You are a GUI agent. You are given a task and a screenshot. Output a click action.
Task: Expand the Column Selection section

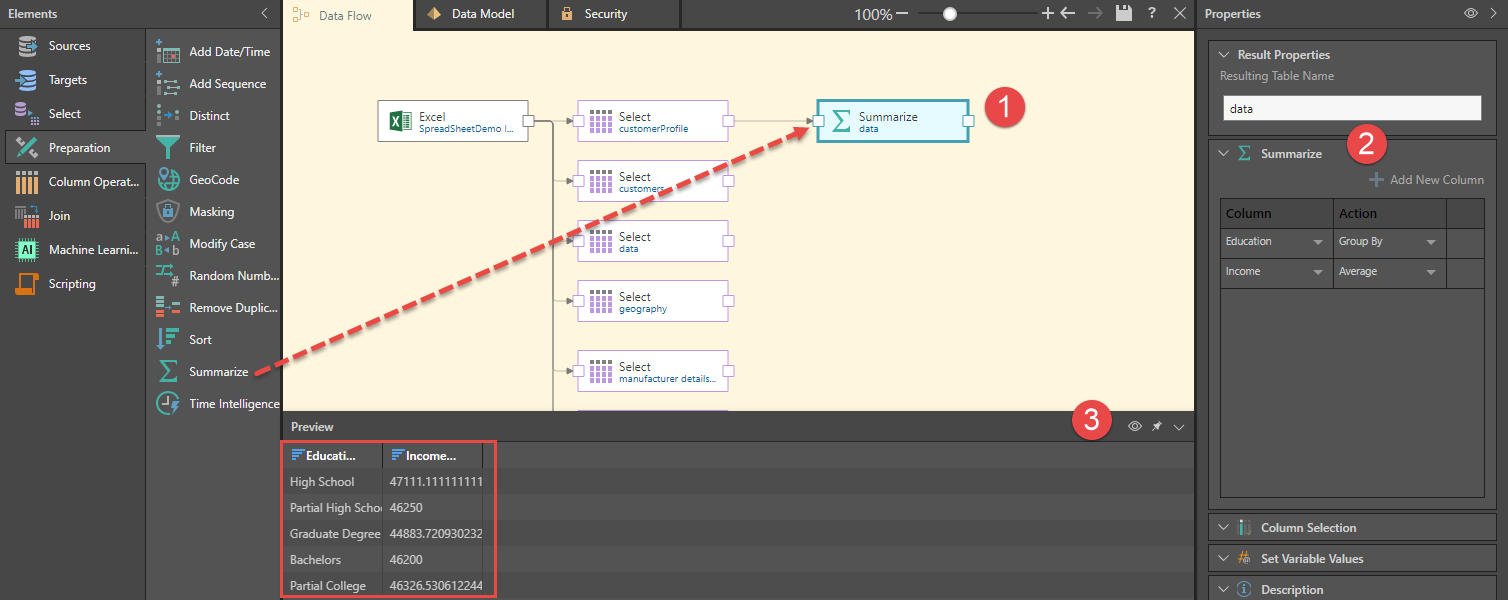(1308, 527)
